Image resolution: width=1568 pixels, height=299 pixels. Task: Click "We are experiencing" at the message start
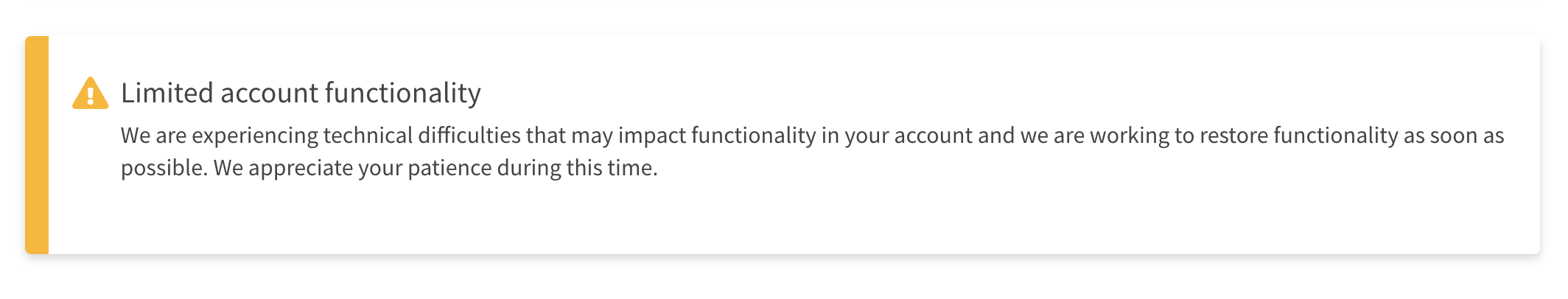pyautogui.click(x=220, y=136)
